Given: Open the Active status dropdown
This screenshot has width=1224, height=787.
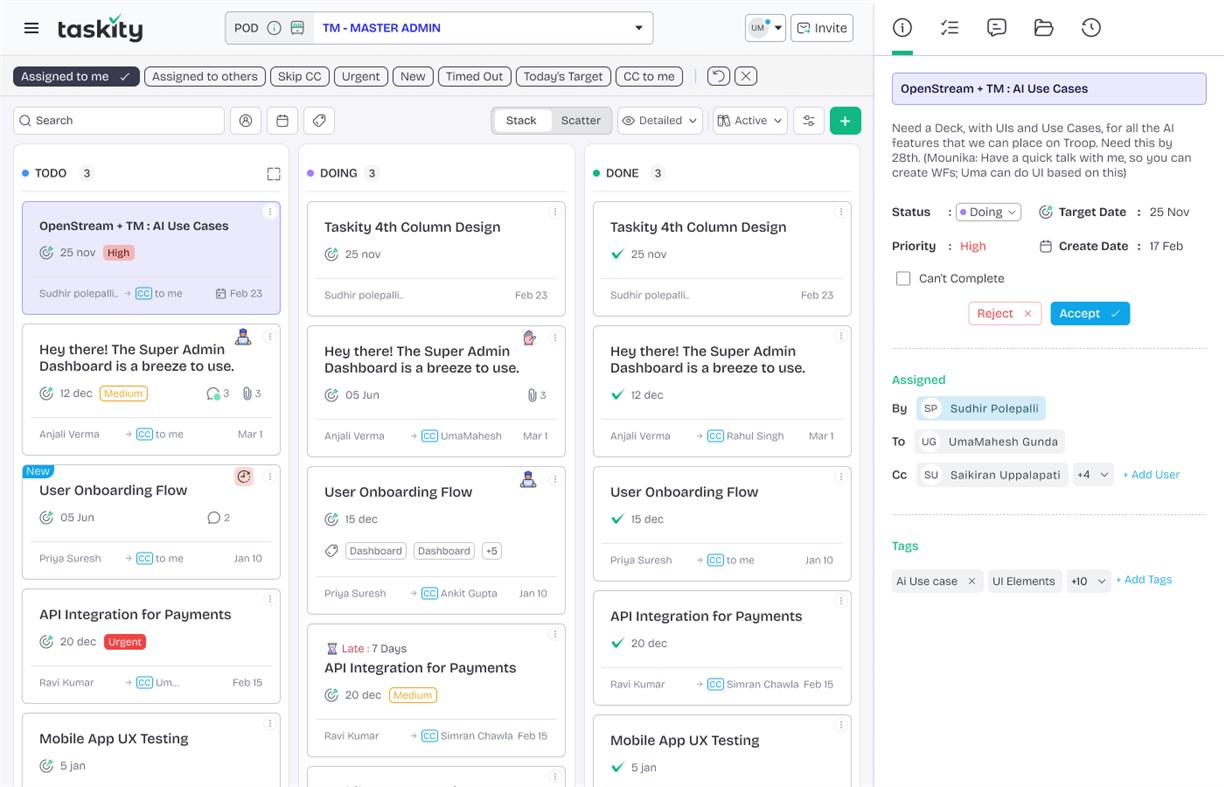Looking at the screenshot, I should tap(750, 120).
